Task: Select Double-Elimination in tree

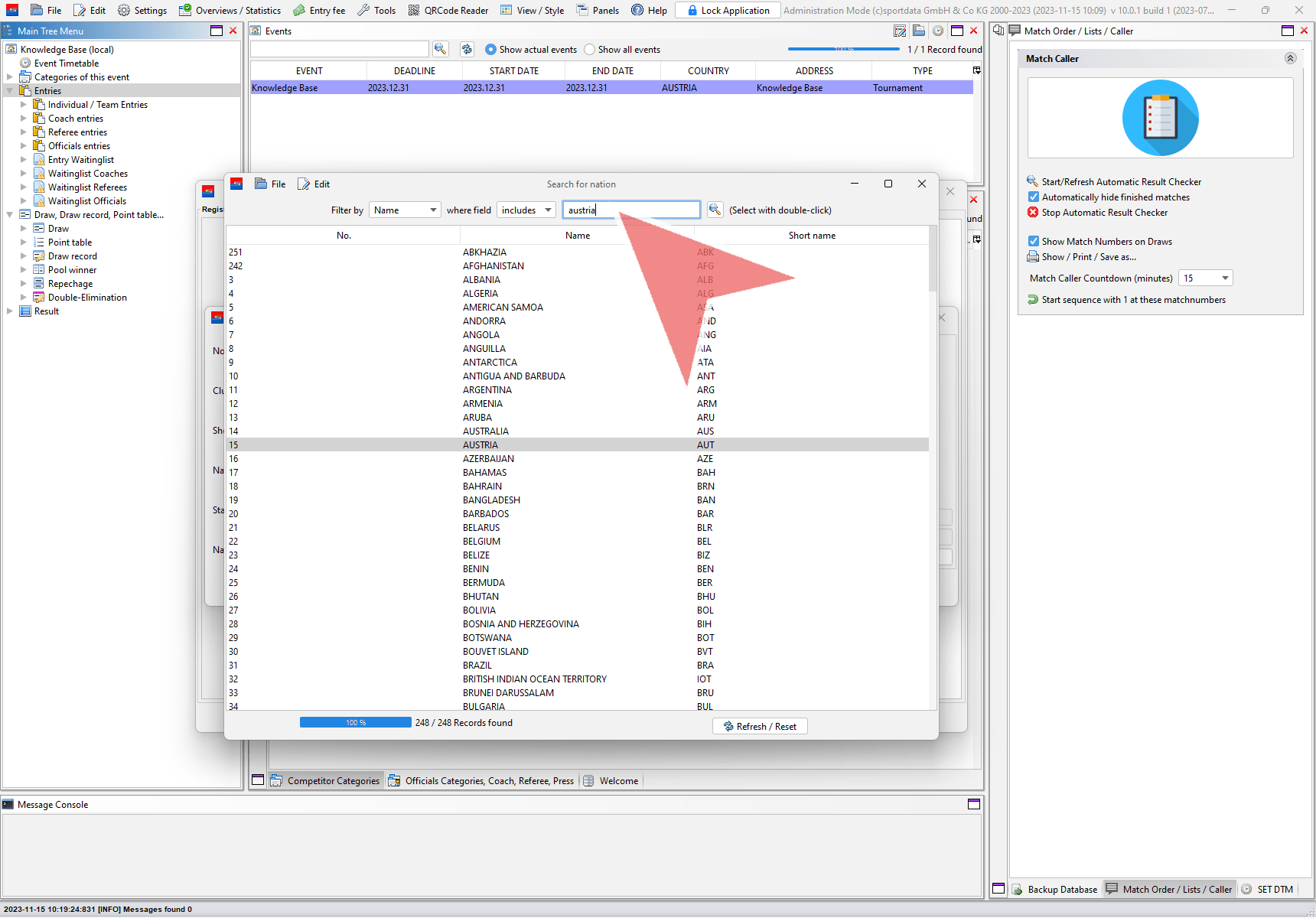Action: point(87,297)
